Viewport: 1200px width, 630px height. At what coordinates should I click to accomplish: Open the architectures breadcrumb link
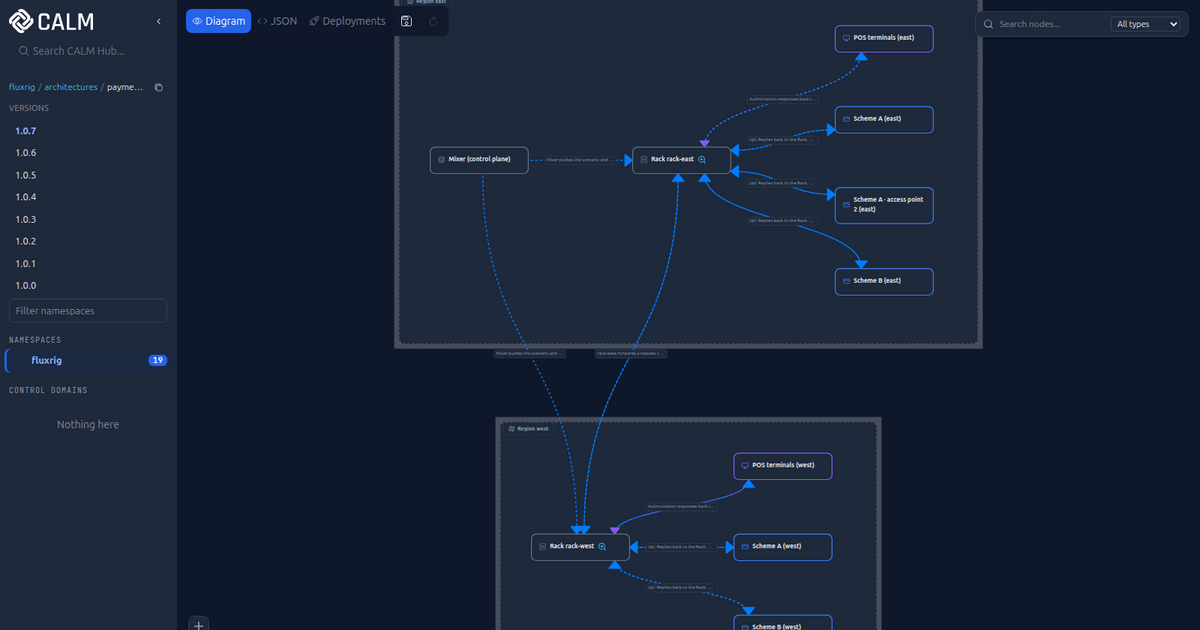(x=71, y=87)
